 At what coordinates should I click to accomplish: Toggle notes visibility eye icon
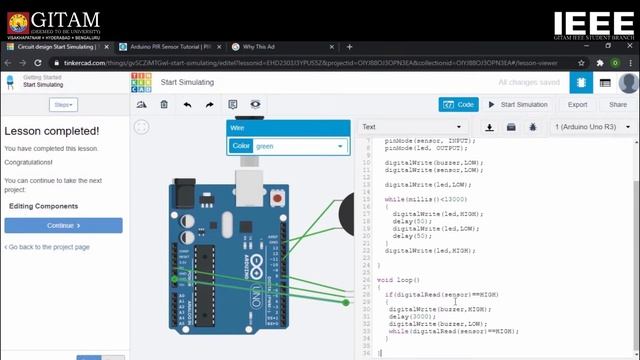[256, 104]
